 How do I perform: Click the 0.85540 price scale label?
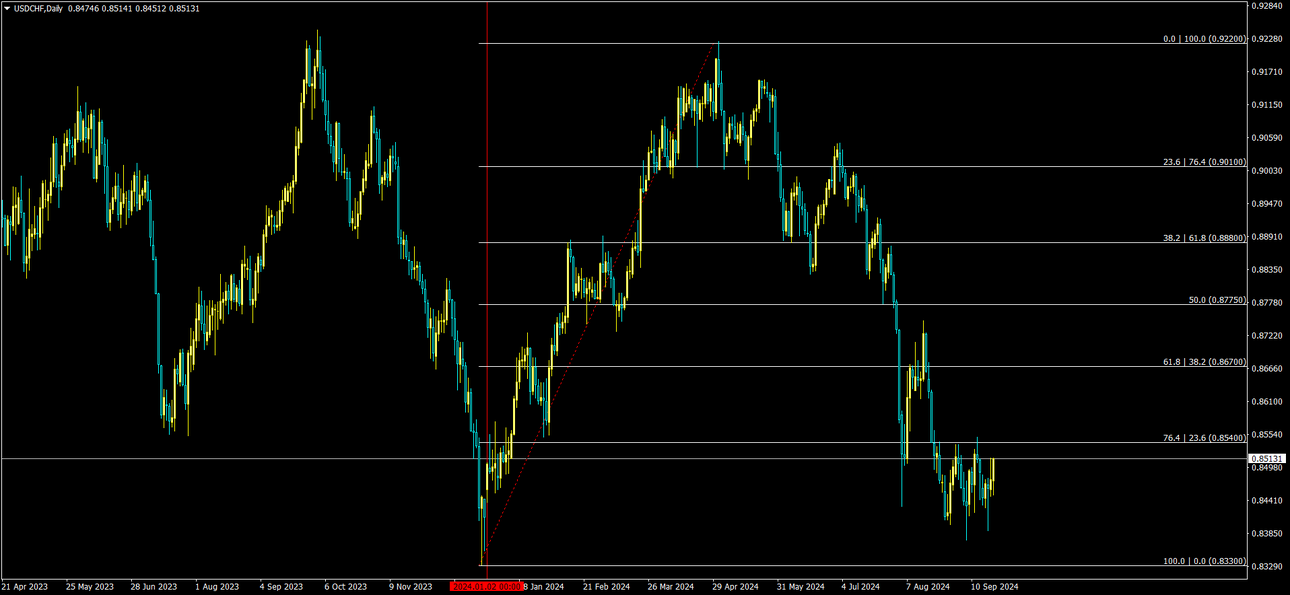pyautogui.click(x=1266, y=434)
